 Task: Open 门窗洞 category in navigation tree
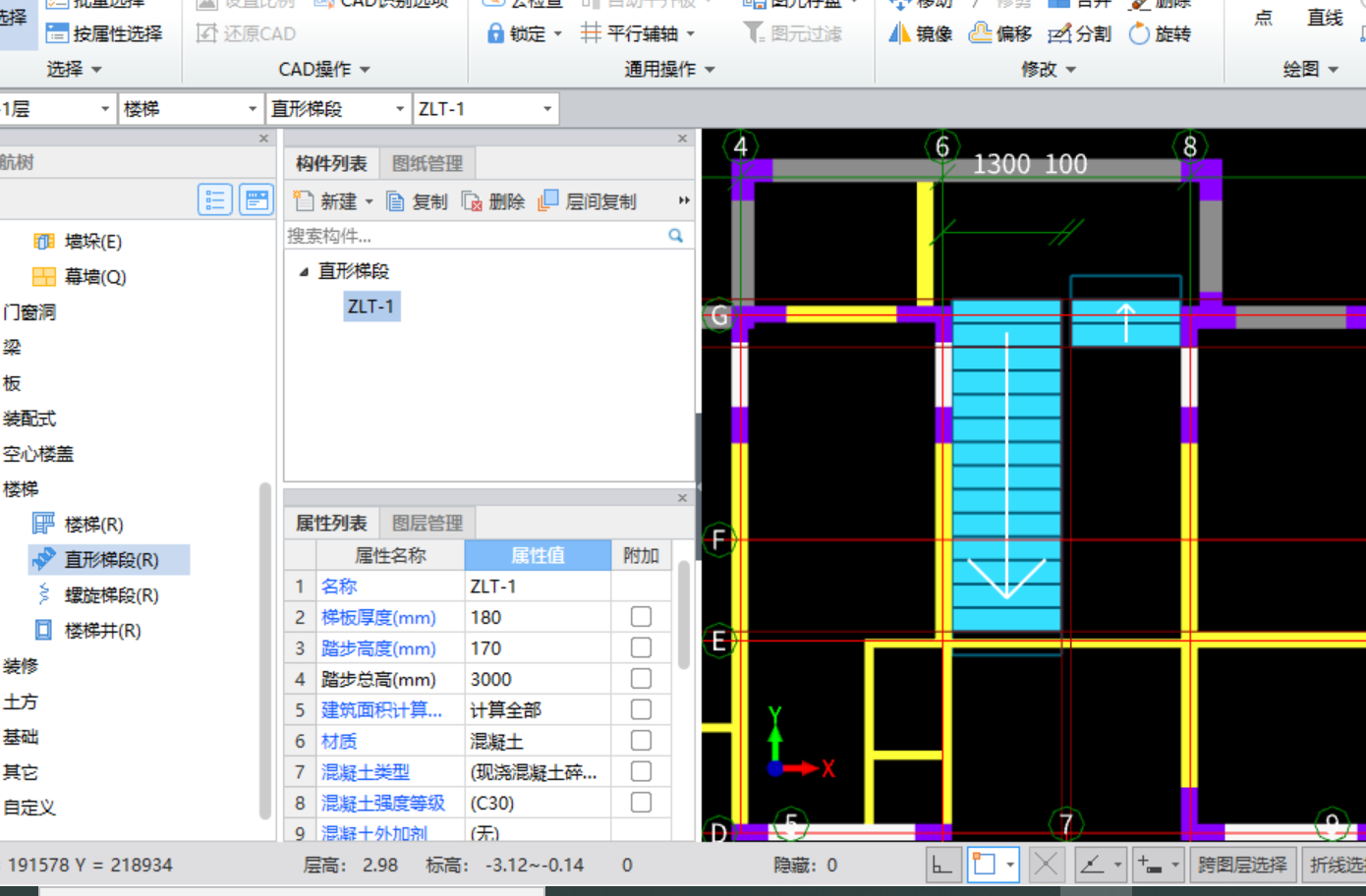point(29,312)
